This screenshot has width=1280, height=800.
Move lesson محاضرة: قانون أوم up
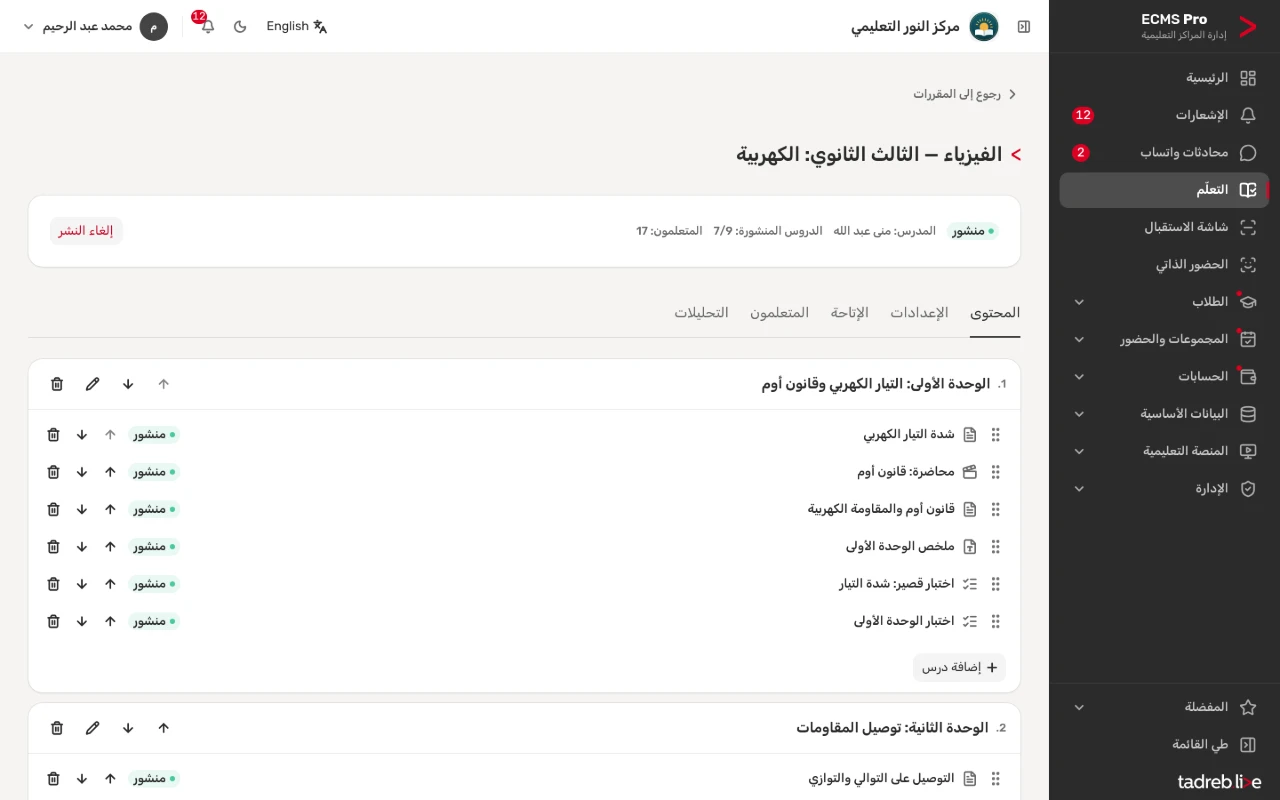tap(110, 472)
